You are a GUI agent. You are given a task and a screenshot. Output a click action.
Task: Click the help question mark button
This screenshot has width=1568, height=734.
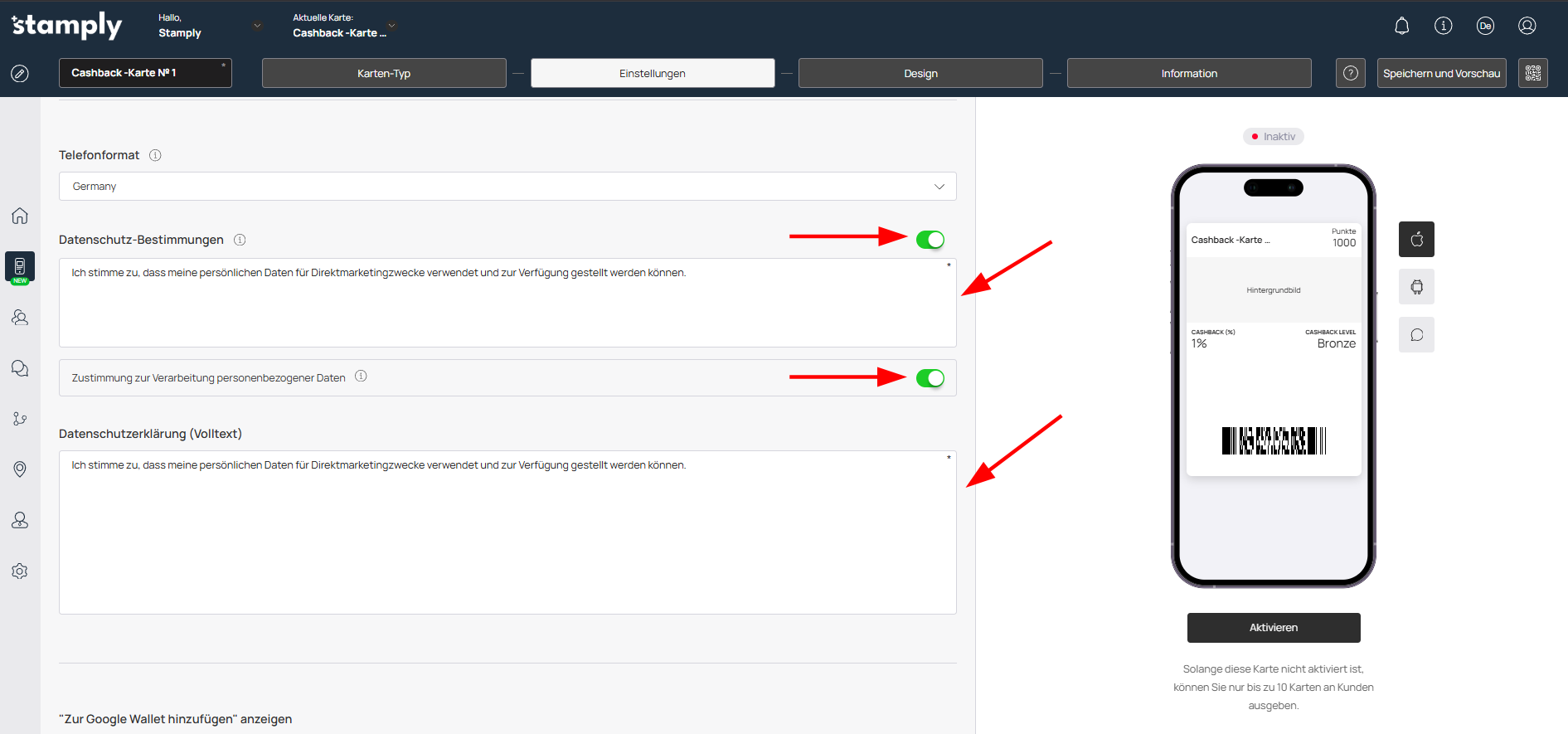1350,73
